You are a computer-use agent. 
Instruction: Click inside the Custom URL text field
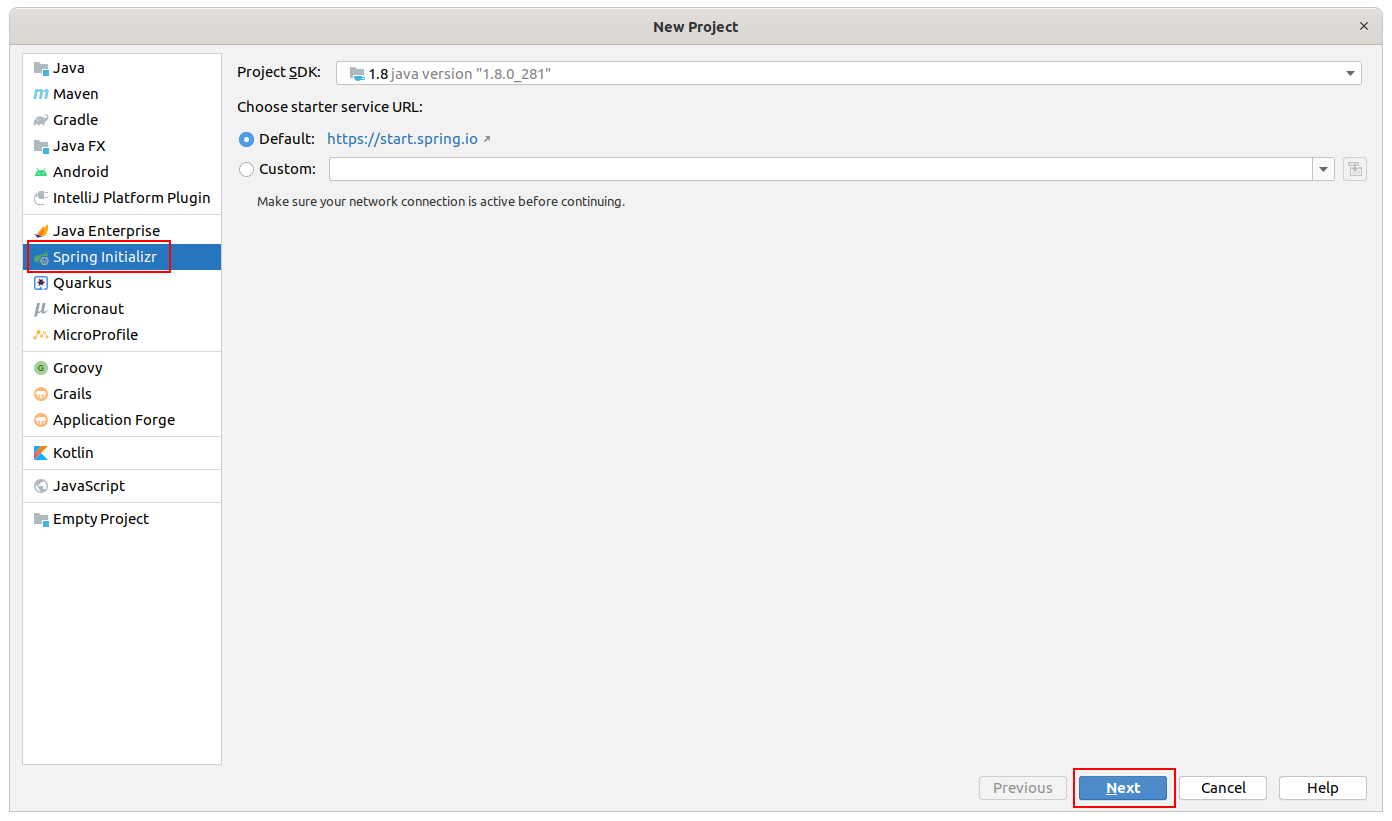pos(820,169)
